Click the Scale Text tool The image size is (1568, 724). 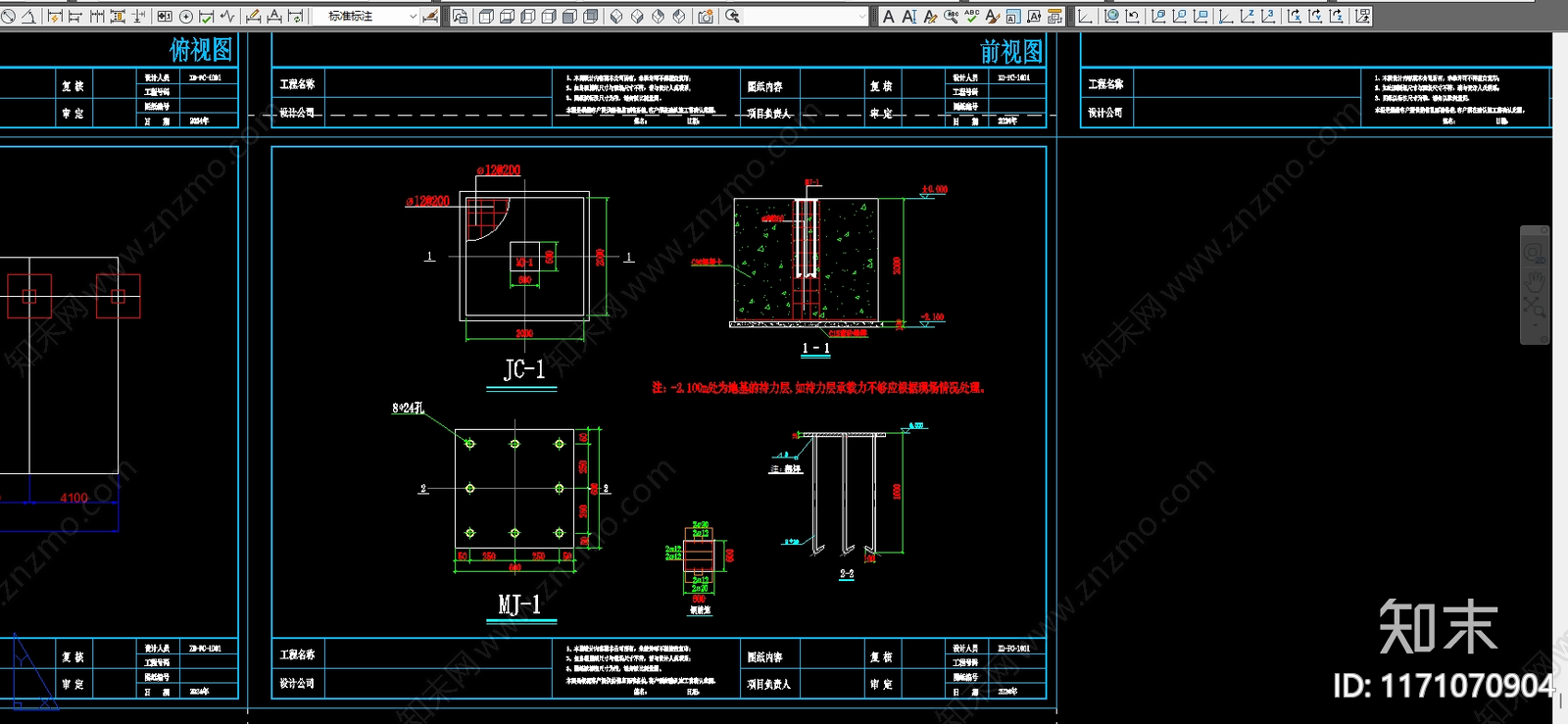(1013, 17)
